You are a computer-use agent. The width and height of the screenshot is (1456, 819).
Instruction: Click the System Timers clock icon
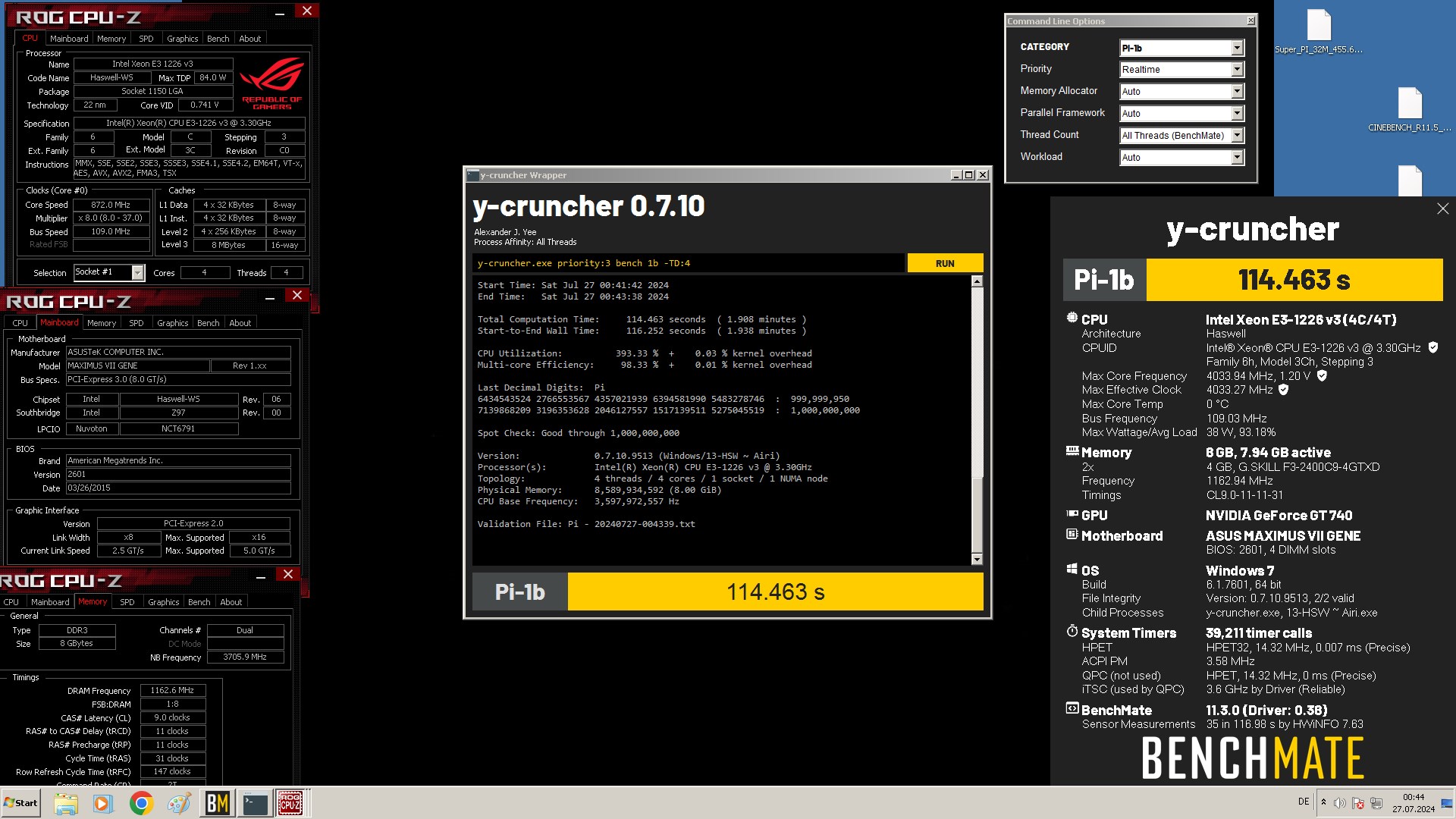pyautogui.click(x=1072, y=632)
